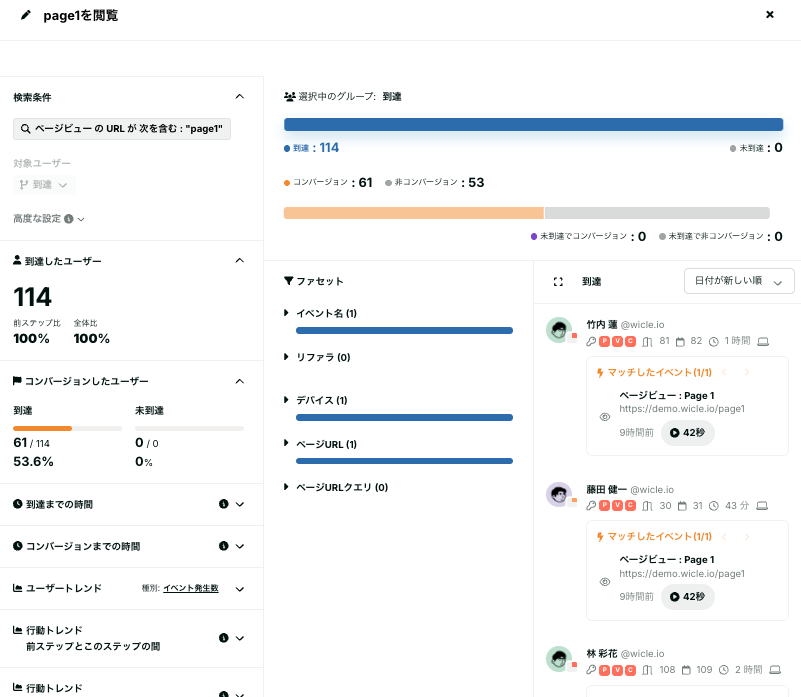Click the key icon in 藤田 健一's row
This screenshot has height=697, width=801.
(591, 505)
